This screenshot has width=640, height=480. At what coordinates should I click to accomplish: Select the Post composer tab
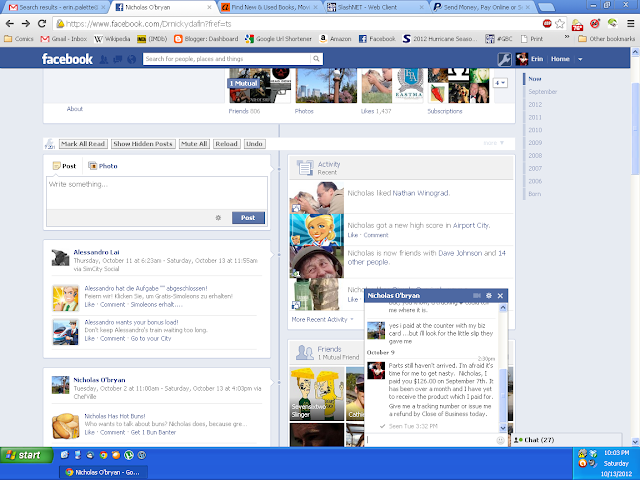coord(64,166)
